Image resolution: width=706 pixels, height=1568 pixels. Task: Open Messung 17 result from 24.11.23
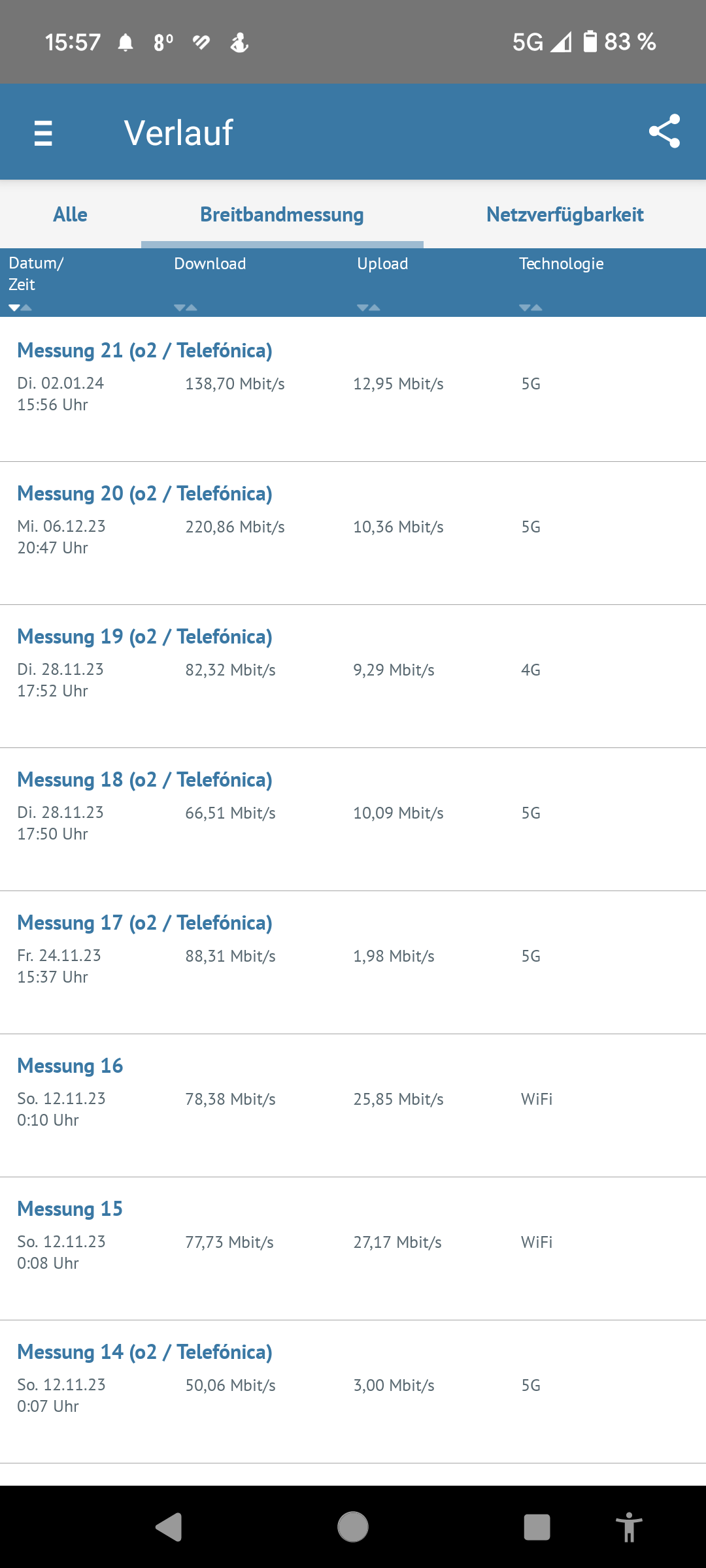(x=353, y=962)
